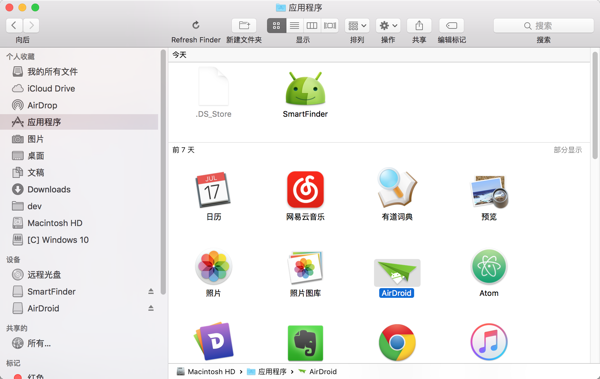Select the Dash app icon
This screenshot has width=600, height=379.
tap(214, 341)
